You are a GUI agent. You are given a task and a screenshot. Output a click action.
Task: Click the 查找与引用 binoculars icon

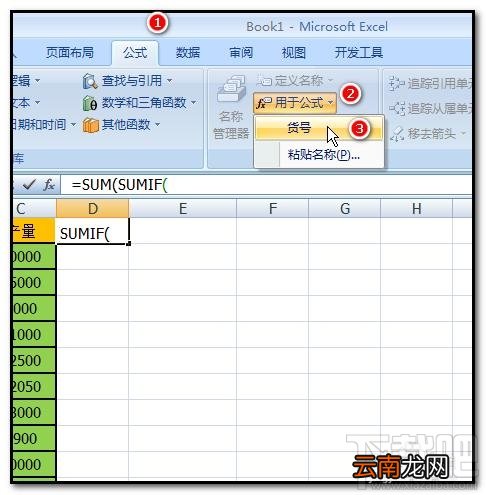(90, 81)
